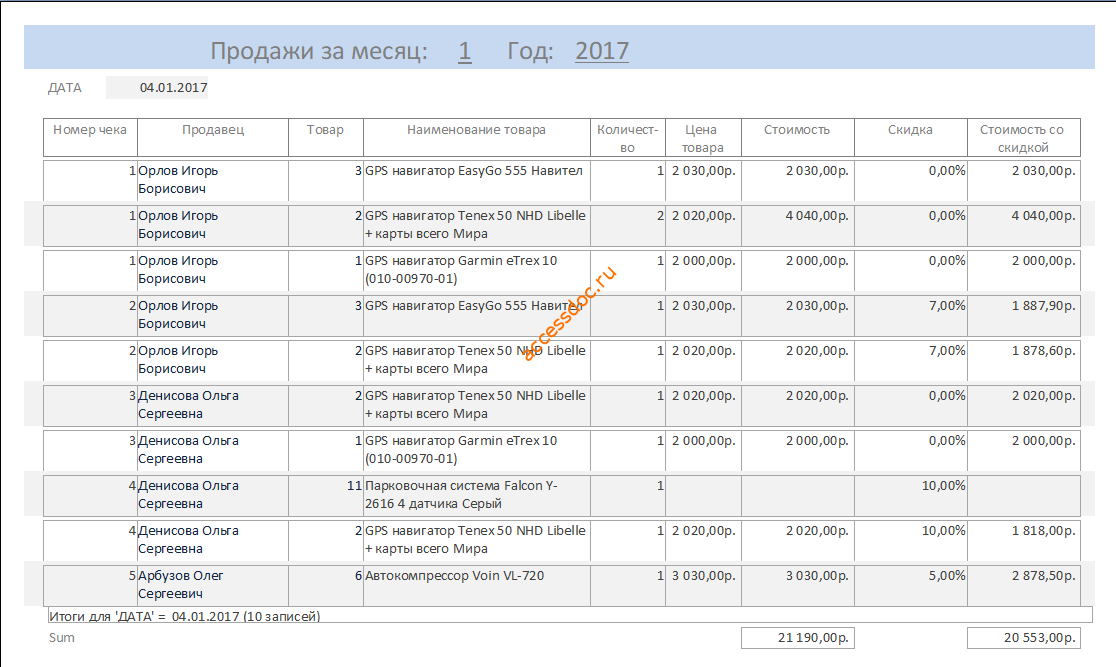The height and width of the screenshot is (667, 1116).
Task: Click the 'Стоимость со скидкой' column header
Action: [x=1023, y=137]
